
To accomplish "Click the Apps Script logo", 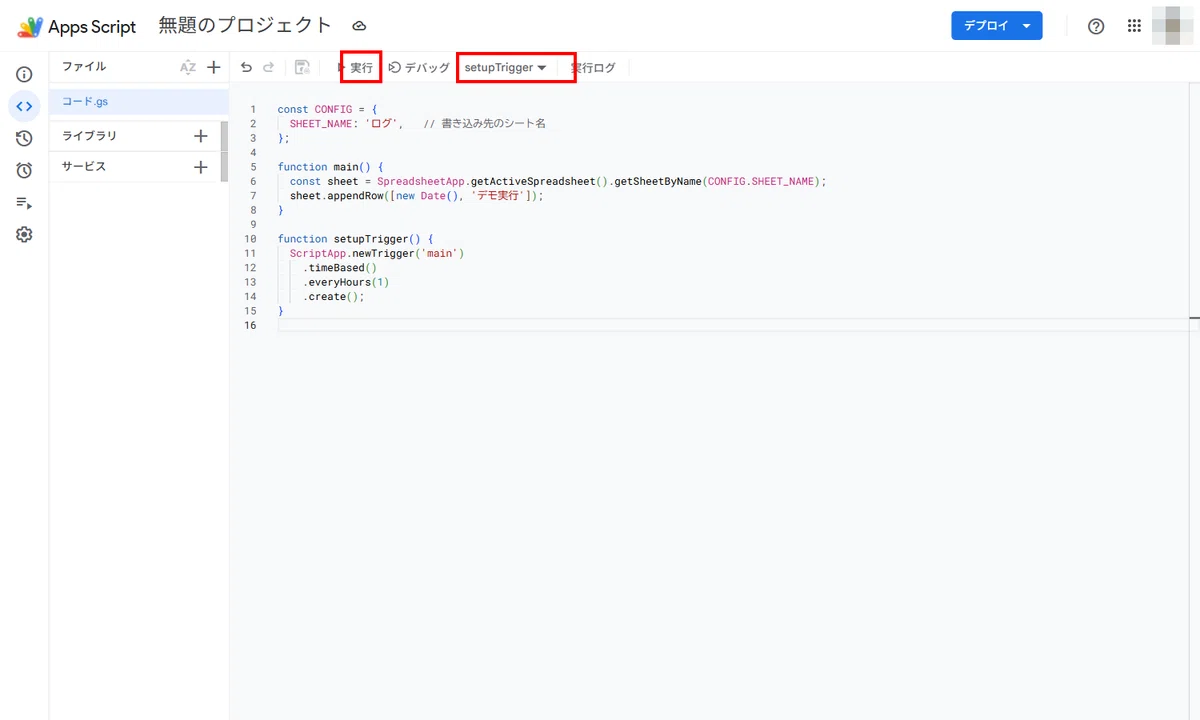I will tap(30, 27).
